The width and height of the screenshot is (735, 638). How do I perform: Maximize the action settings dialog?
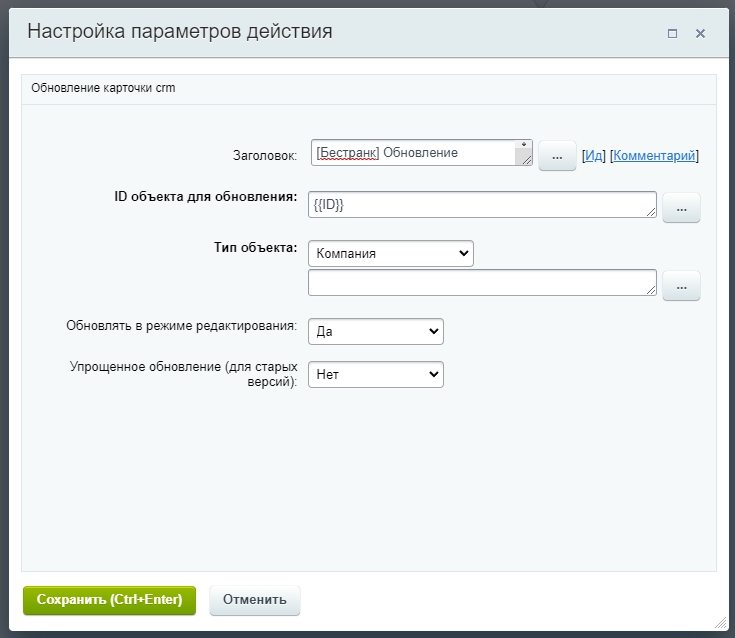[672, 33]
